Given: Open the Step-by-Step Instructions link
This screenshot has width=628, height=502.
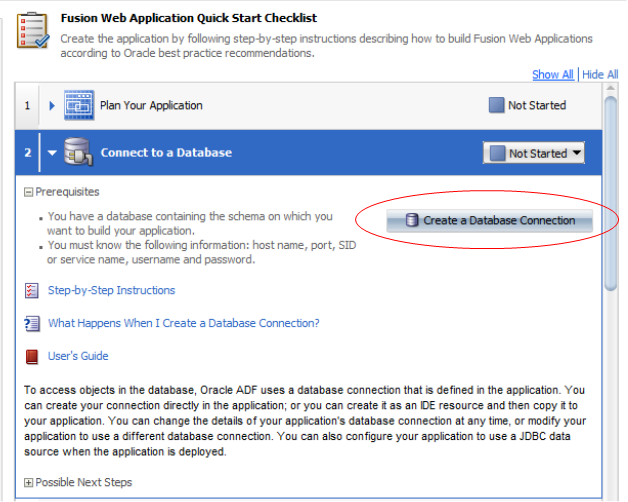Looking at the screenshot, I should pos(111,290).
